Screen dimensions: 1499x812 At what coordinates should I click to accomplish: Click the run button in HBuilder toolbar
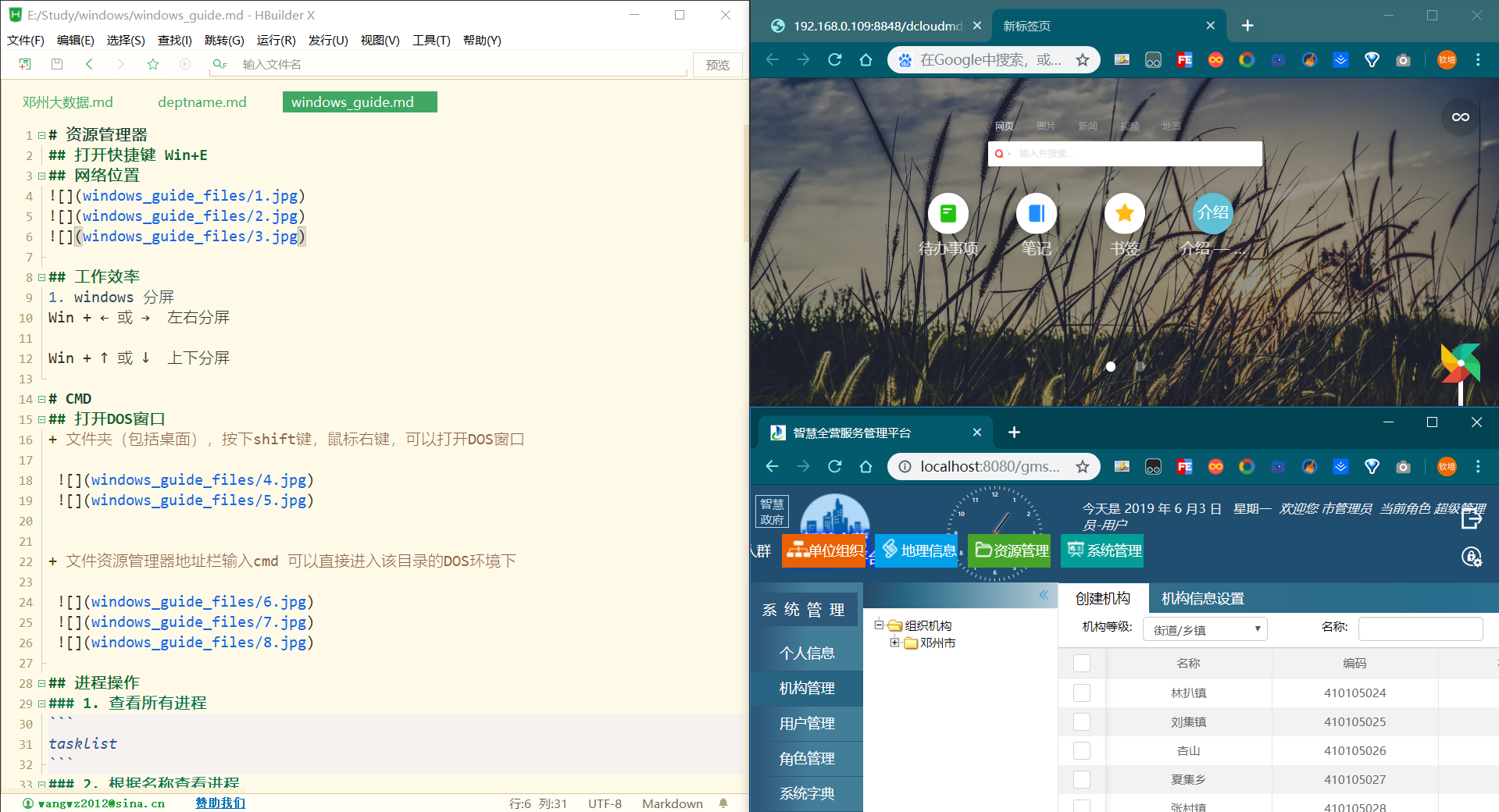(x=185, y=64)
